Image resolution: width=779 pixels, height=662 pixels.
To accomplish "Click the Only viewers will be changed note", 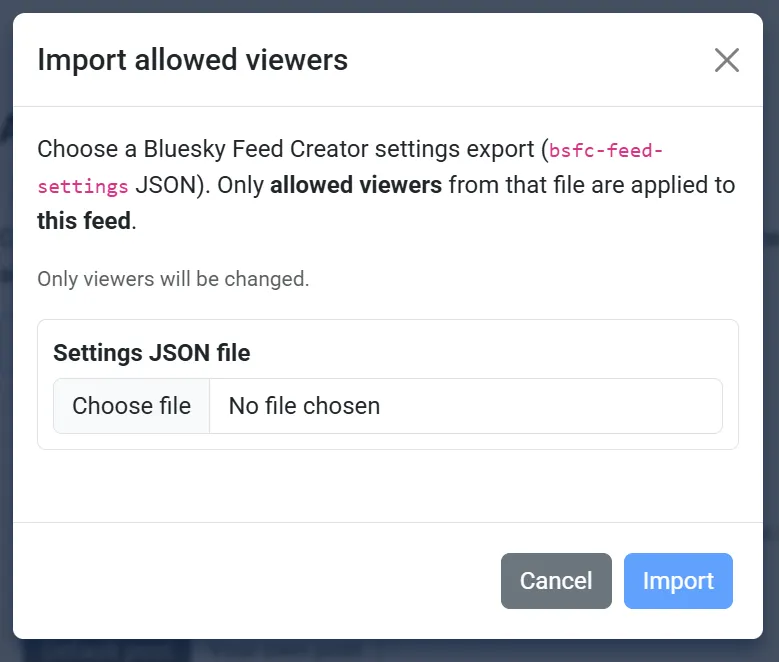I will 173,279.
